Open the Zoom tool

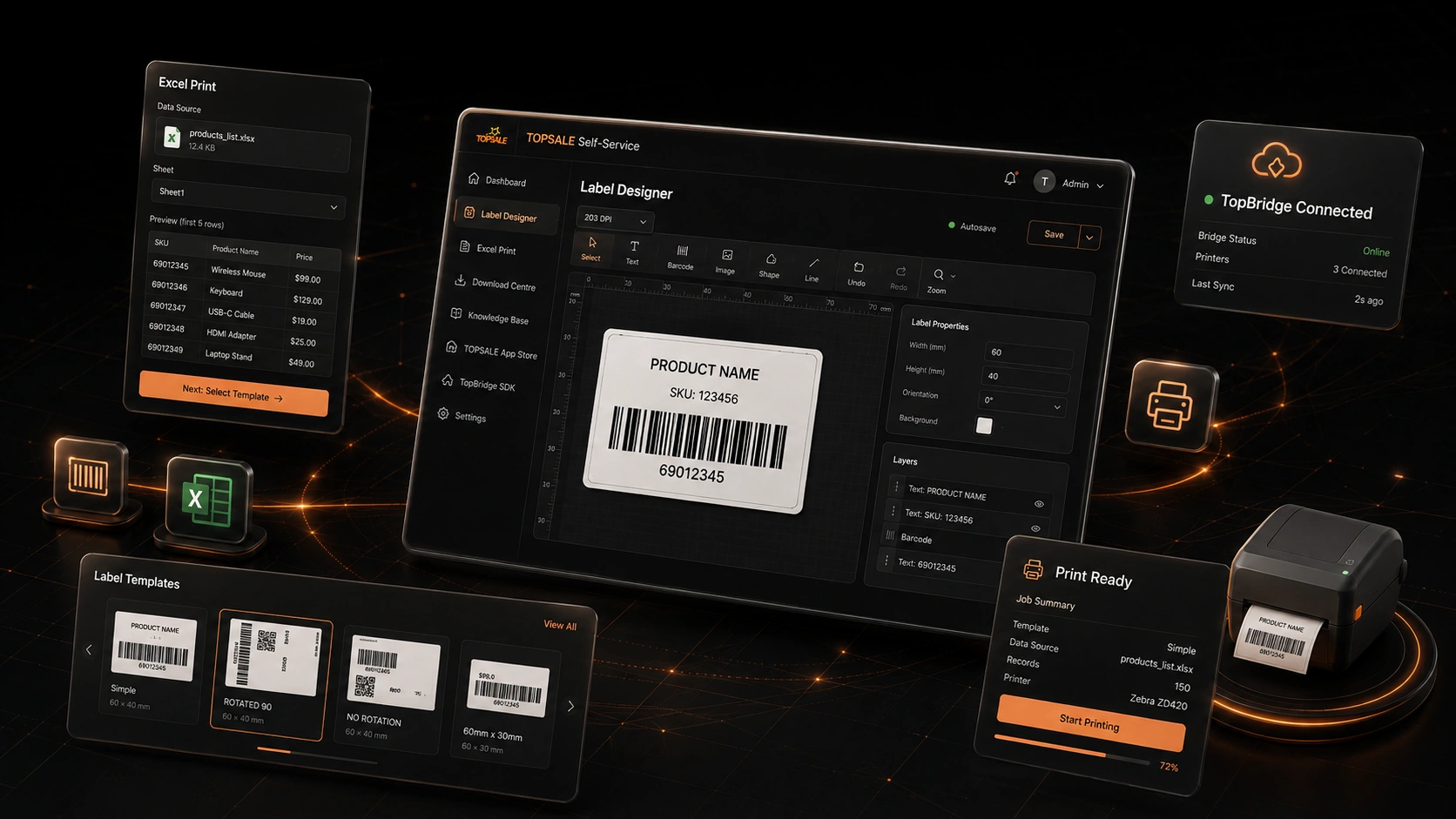[938, 281]
